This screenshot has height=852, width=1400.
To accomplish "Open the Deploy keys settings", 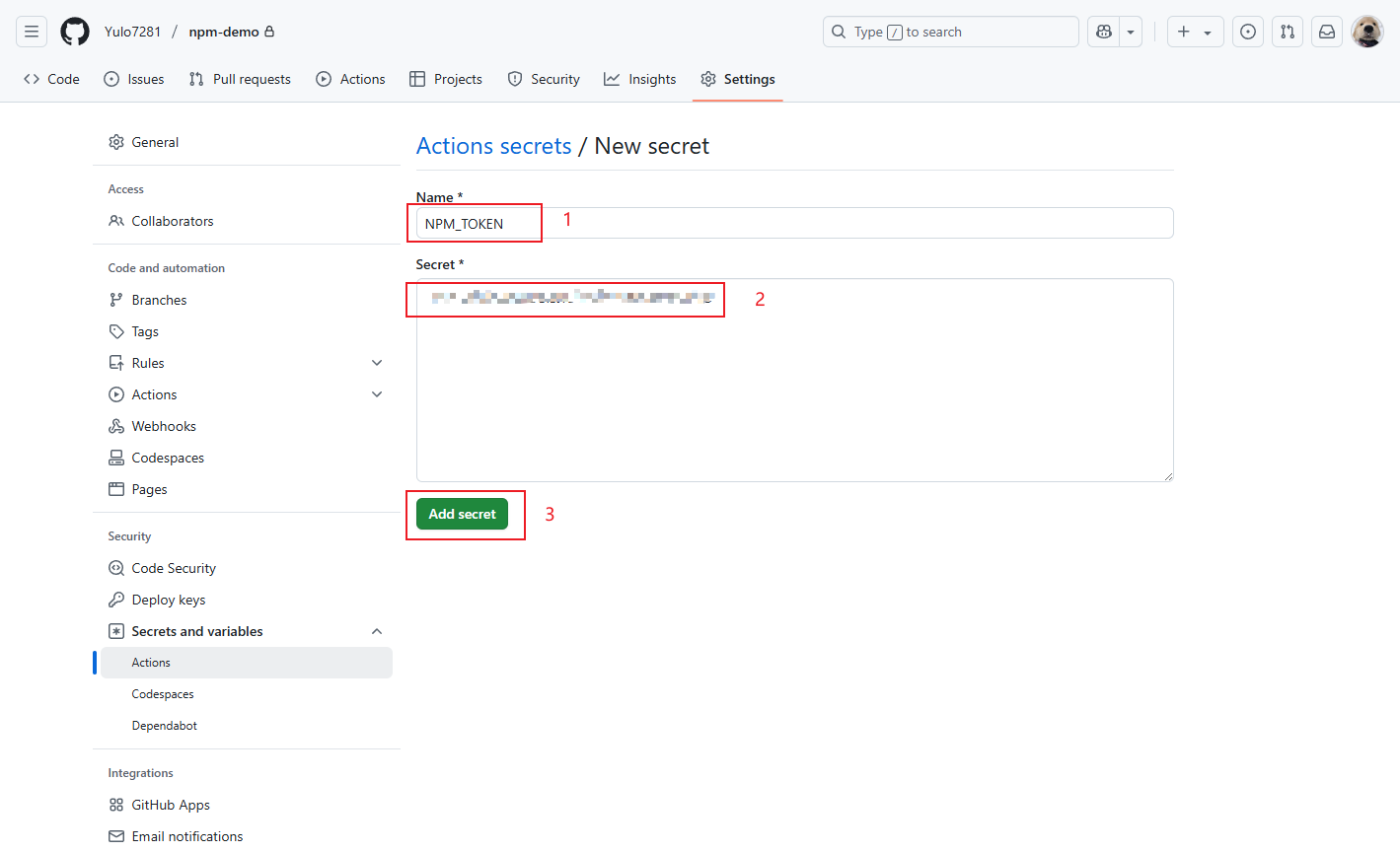I will pyautogui.click(x=167, y=599).
